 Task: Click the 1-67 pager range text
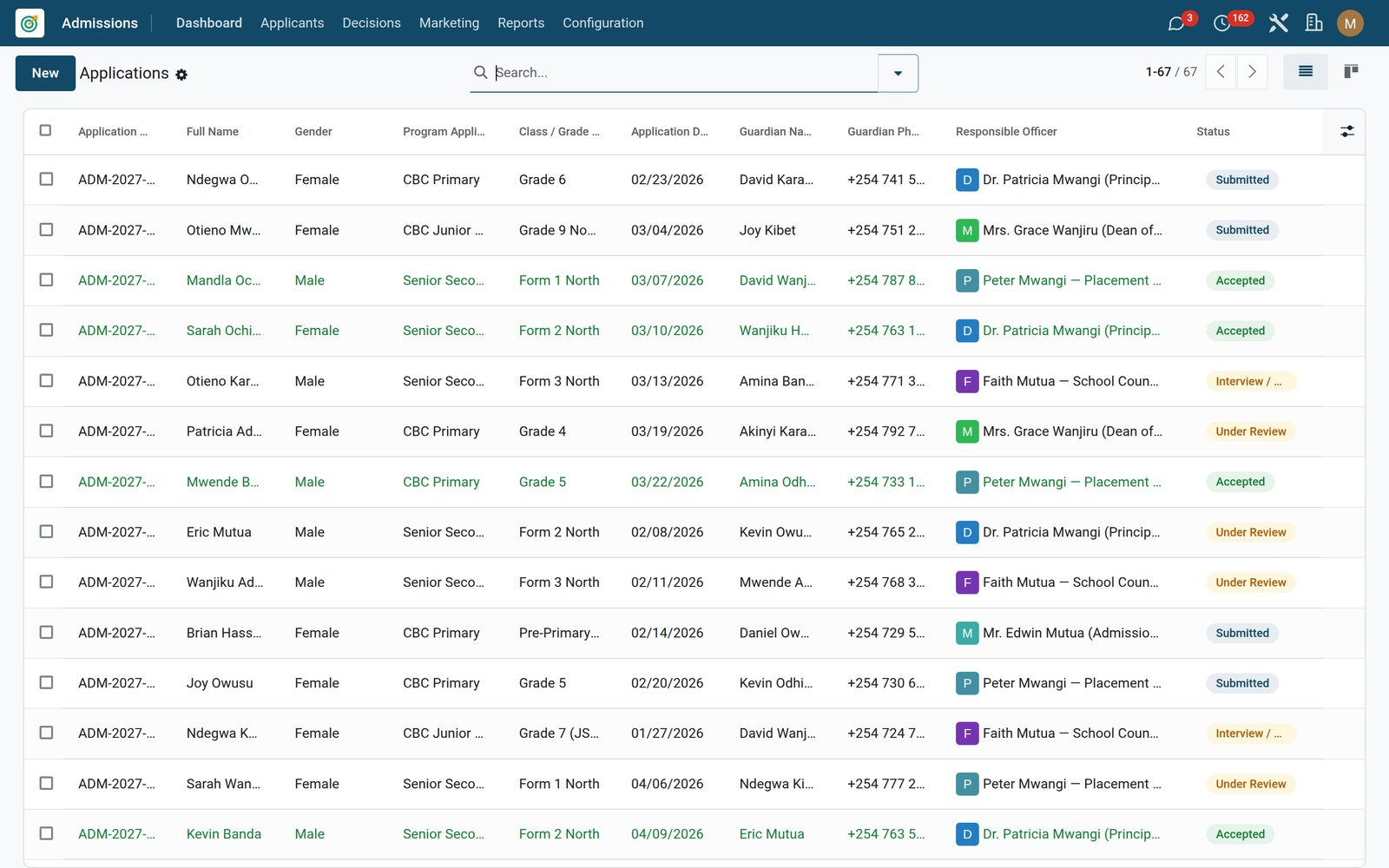1158,72
